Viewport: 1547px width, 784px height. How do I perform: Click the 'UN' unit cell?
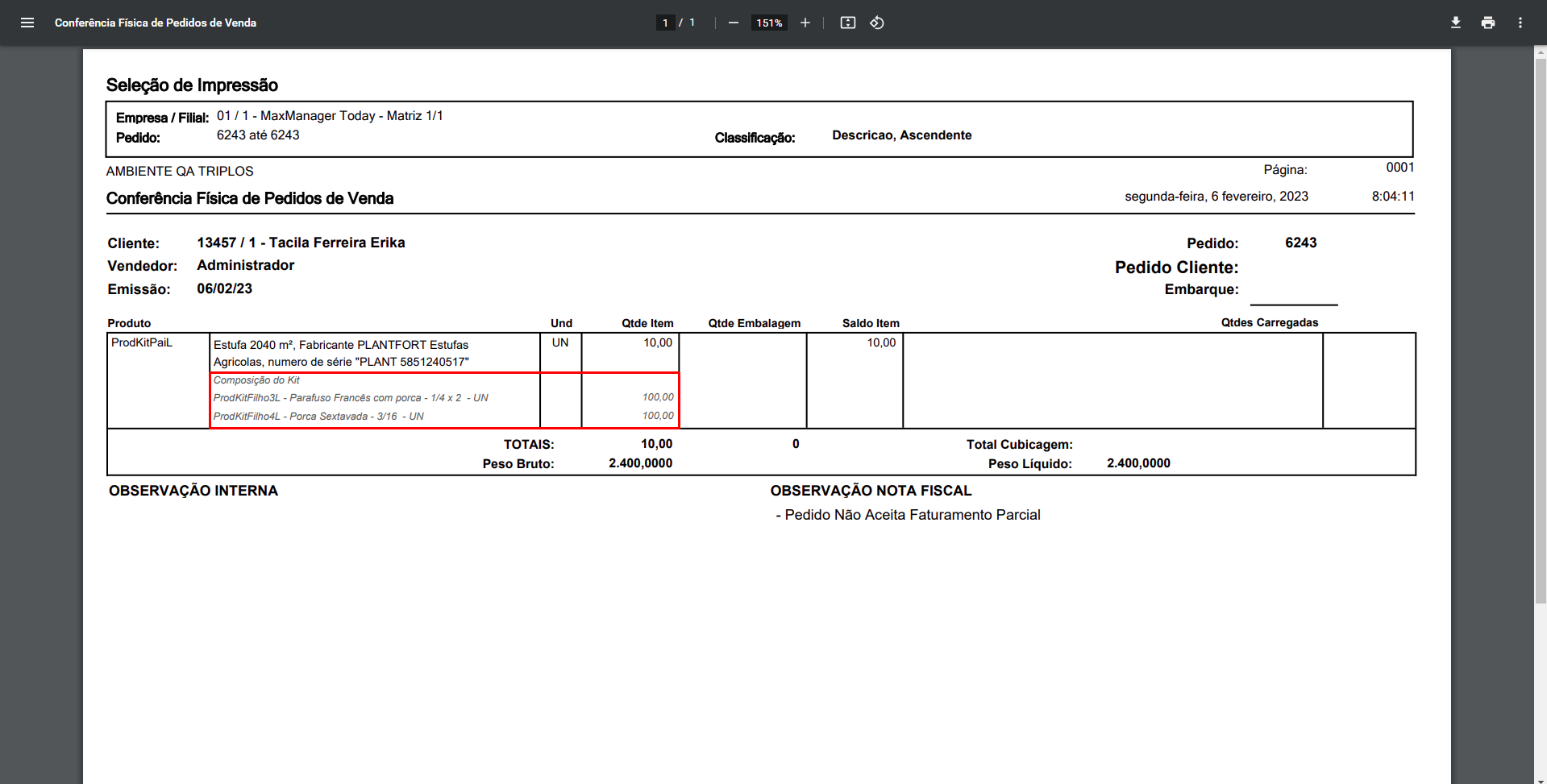(x=560, y=342)
